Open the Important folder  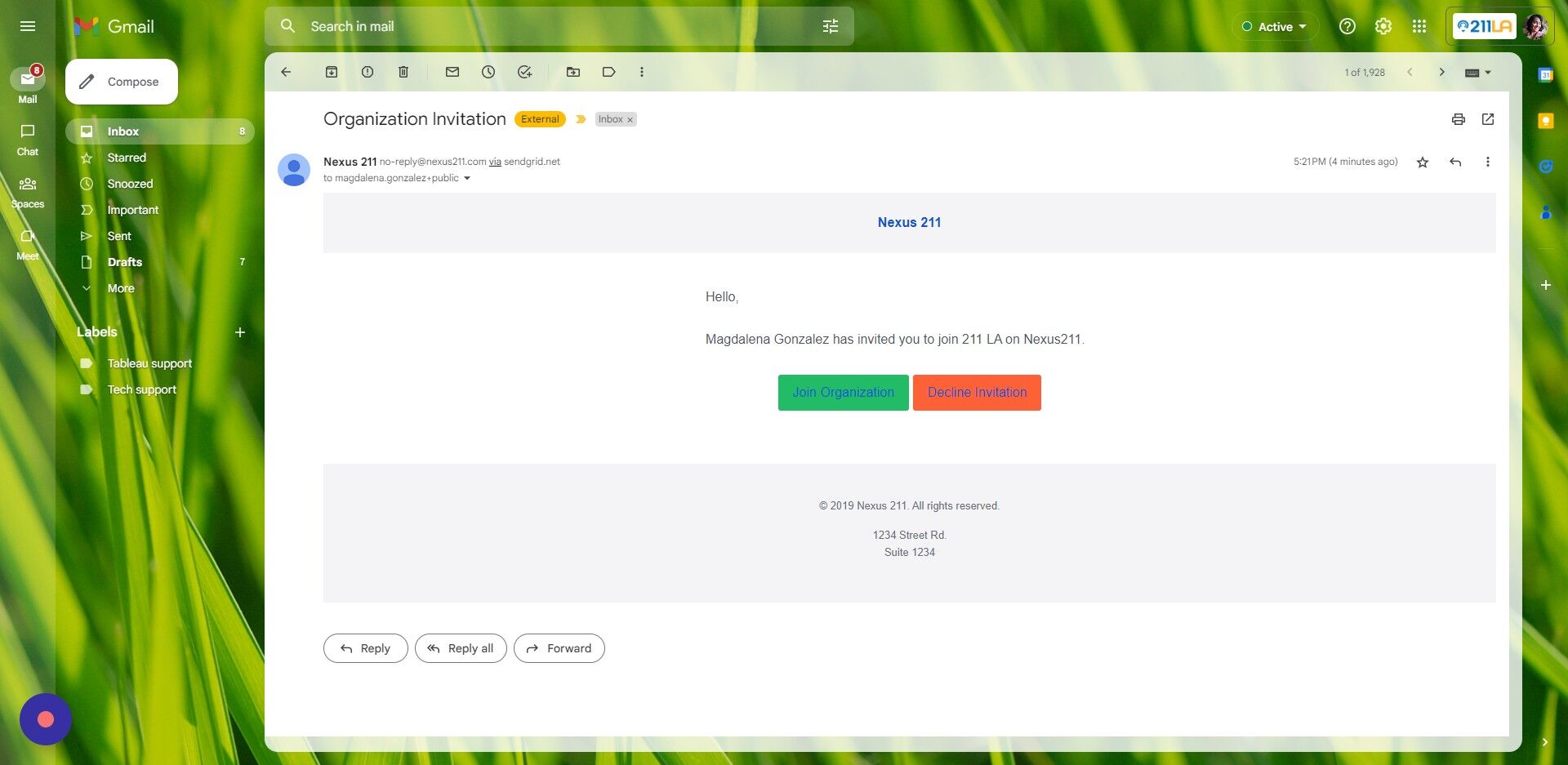click(x=160, y=210)
